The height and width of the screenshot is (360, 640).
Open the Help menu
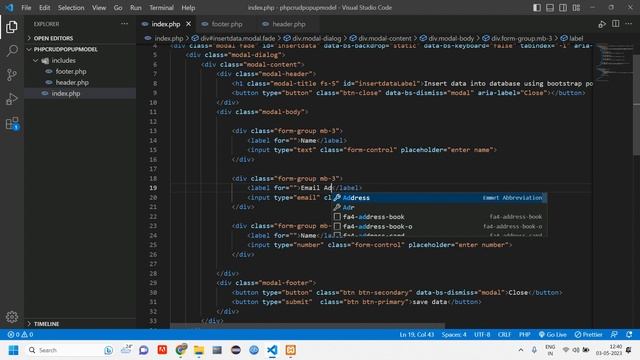pos(188,8)
